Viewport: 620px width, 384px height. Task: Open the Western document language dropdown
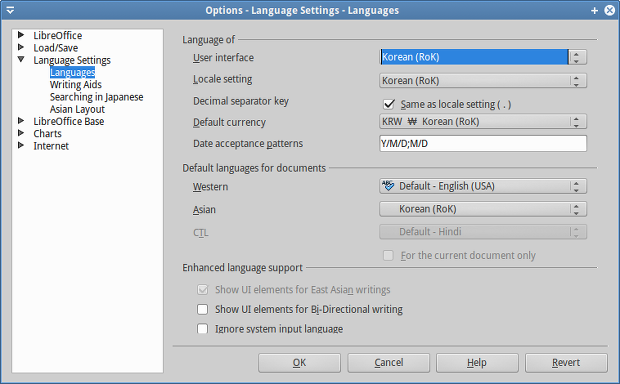pos(483,186)
